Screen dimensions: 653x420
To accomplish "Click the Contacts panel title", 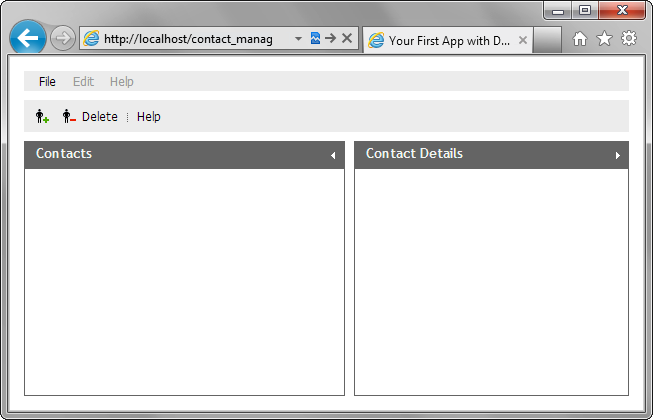I will pos(64,154).
